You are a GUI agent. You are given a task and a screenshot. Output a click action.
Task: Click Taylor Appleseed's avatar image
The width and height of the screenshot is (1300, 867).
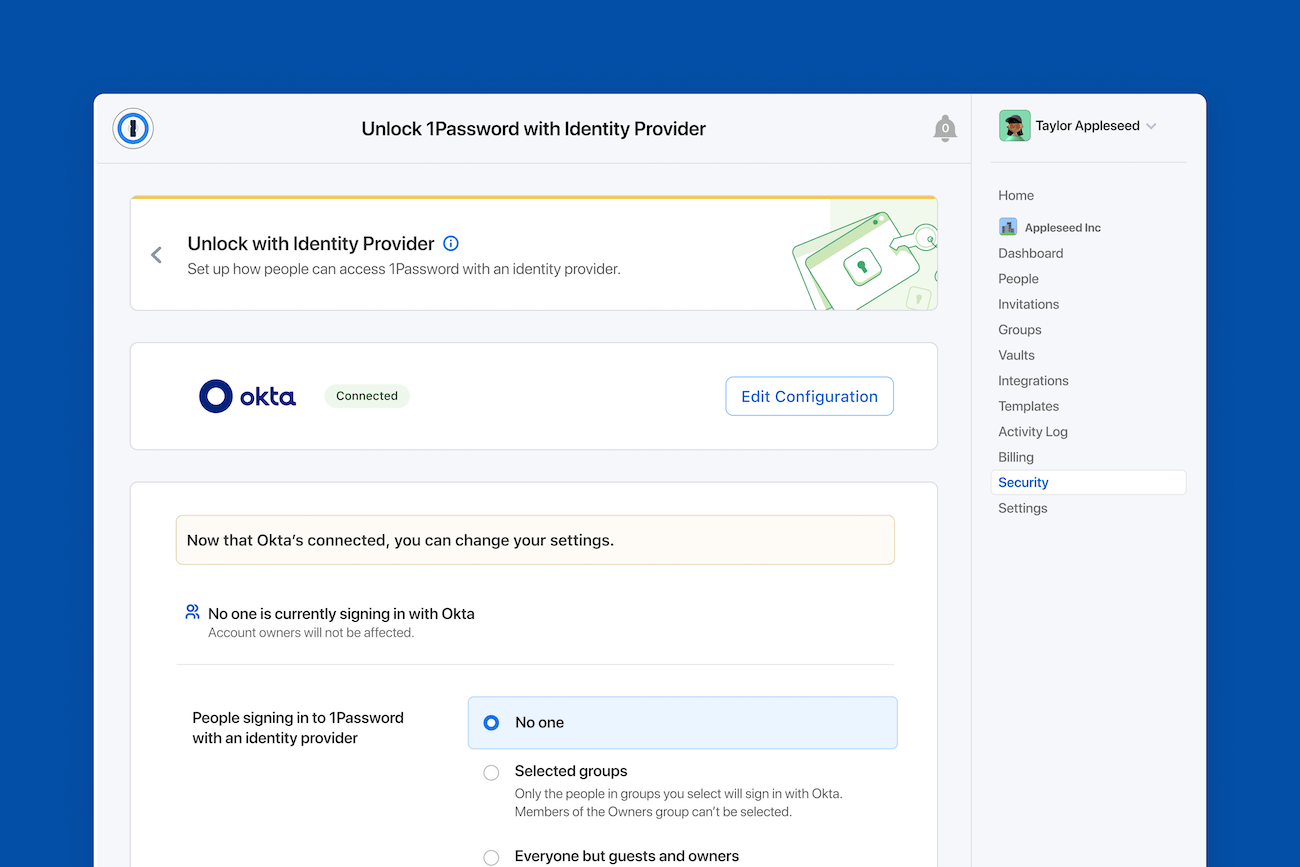click(x=1014, y=125)
